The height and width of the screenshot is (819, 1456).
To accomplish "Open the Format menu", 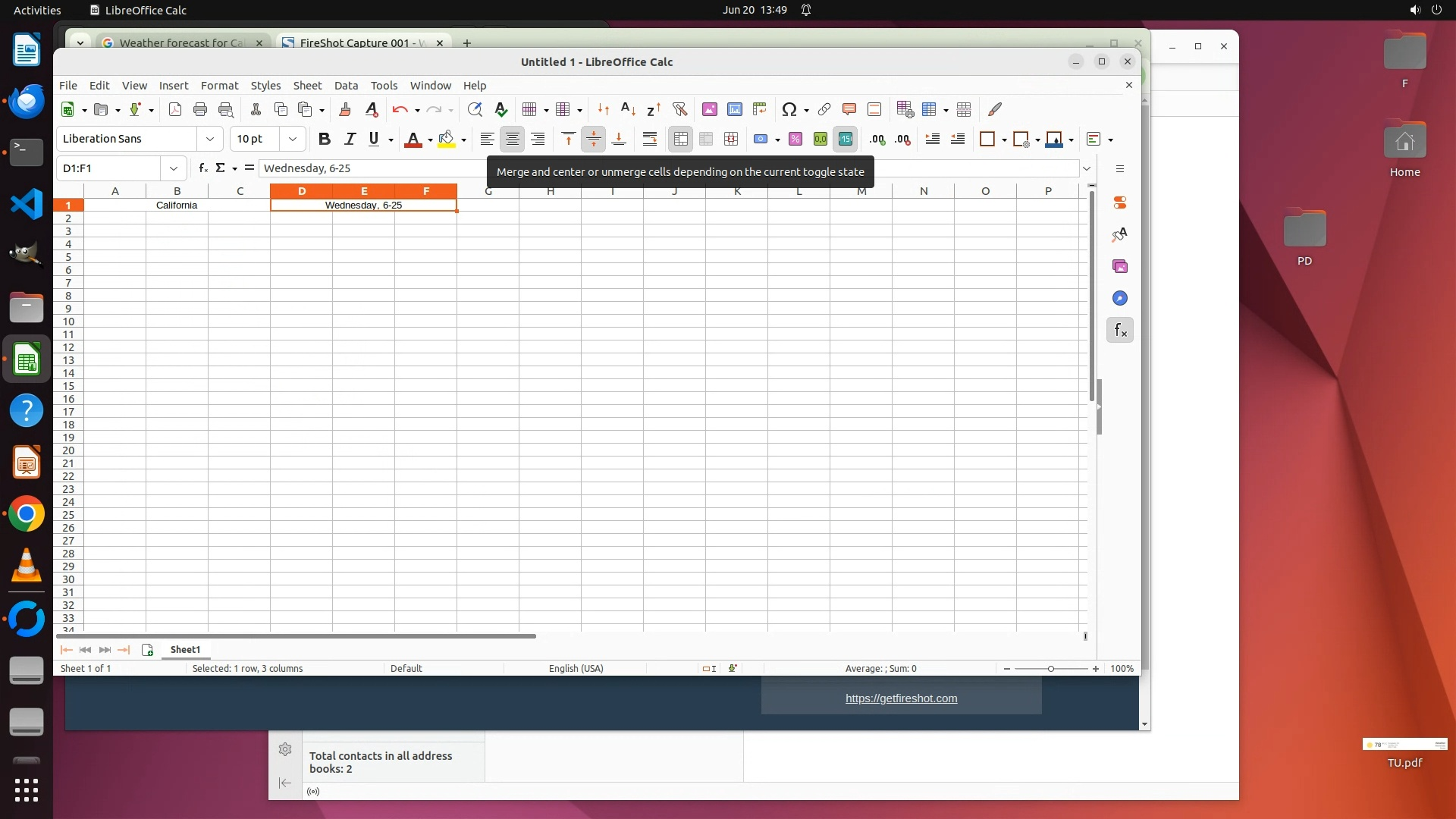I will pos(219,86).
